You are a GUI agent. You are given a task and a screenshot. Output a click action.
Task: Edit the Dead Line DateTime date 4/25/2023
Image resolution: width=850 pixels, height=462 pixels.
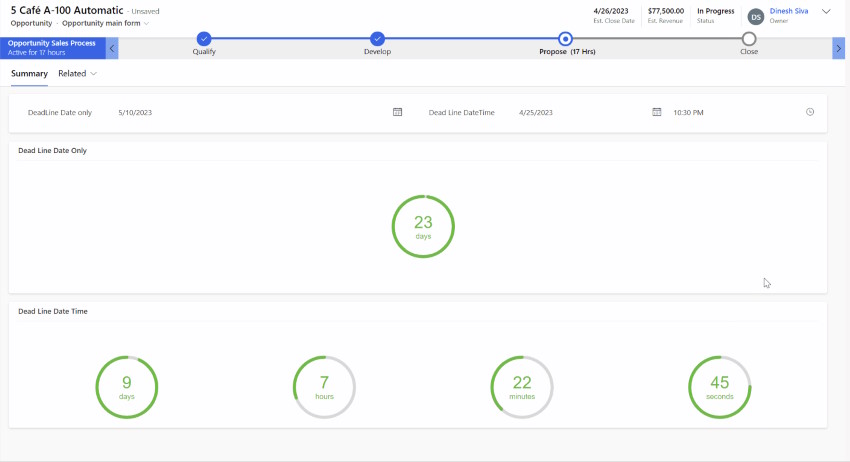pyautogui.click(x=581, y=112)
